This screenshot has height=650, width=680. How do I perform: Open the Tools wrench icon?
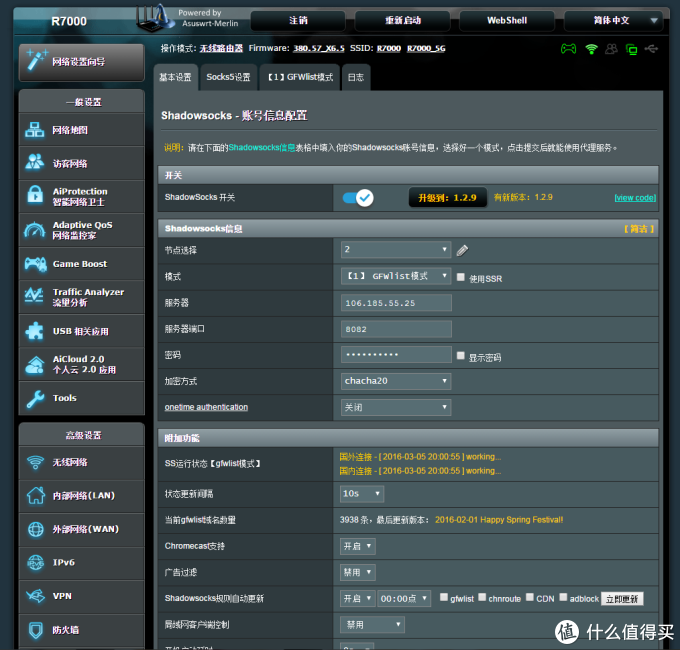(35, 398)
